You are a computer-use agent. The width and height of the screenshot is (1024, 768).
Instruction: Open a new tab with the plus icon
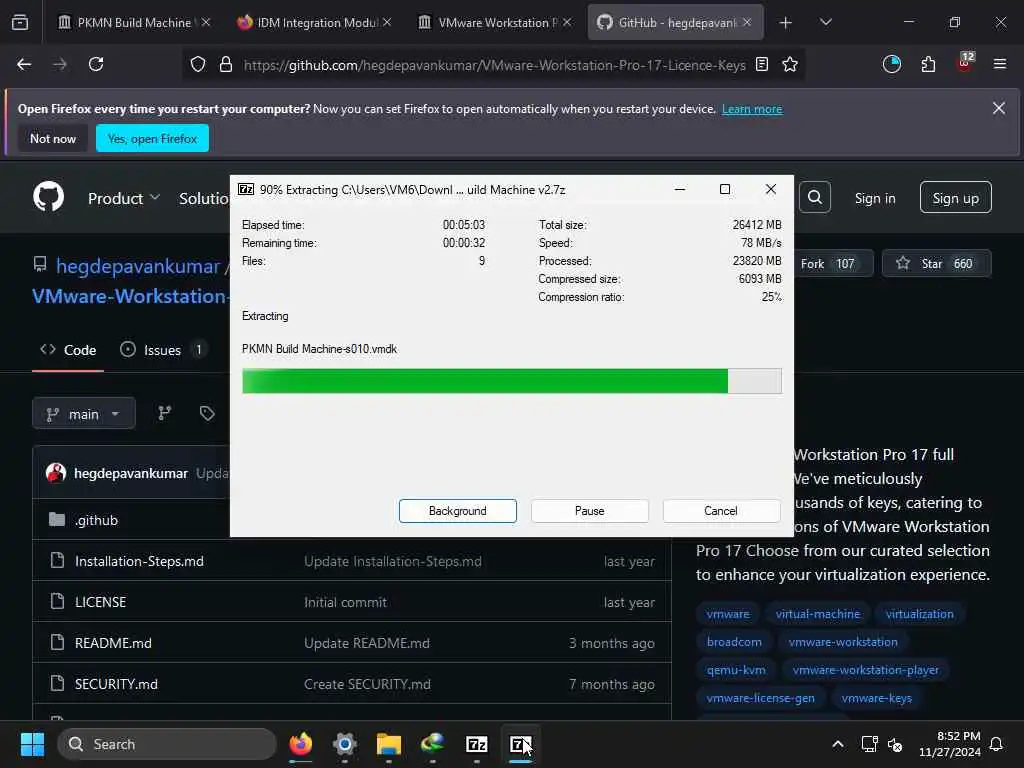[786, 23]
